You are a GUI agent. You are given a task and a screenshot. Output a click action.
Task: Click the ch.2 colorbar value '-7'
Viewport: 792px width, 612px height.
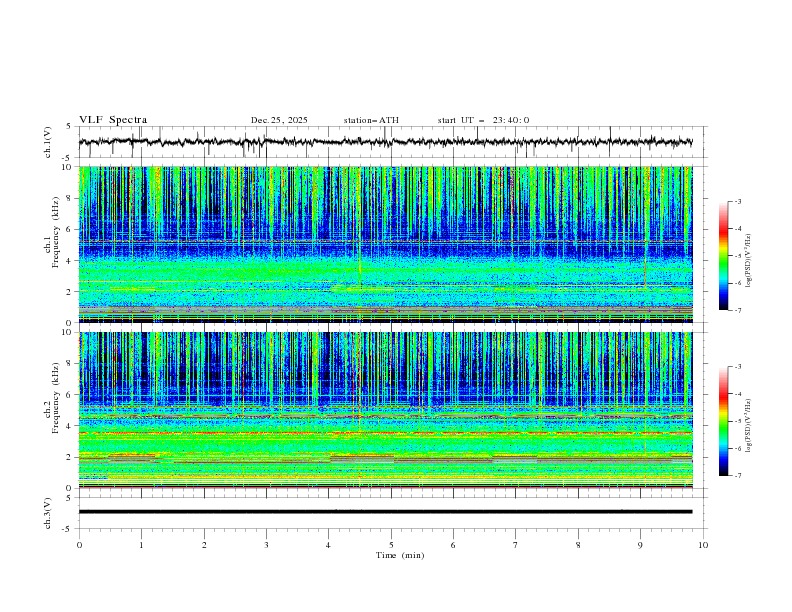click(737, 476)
